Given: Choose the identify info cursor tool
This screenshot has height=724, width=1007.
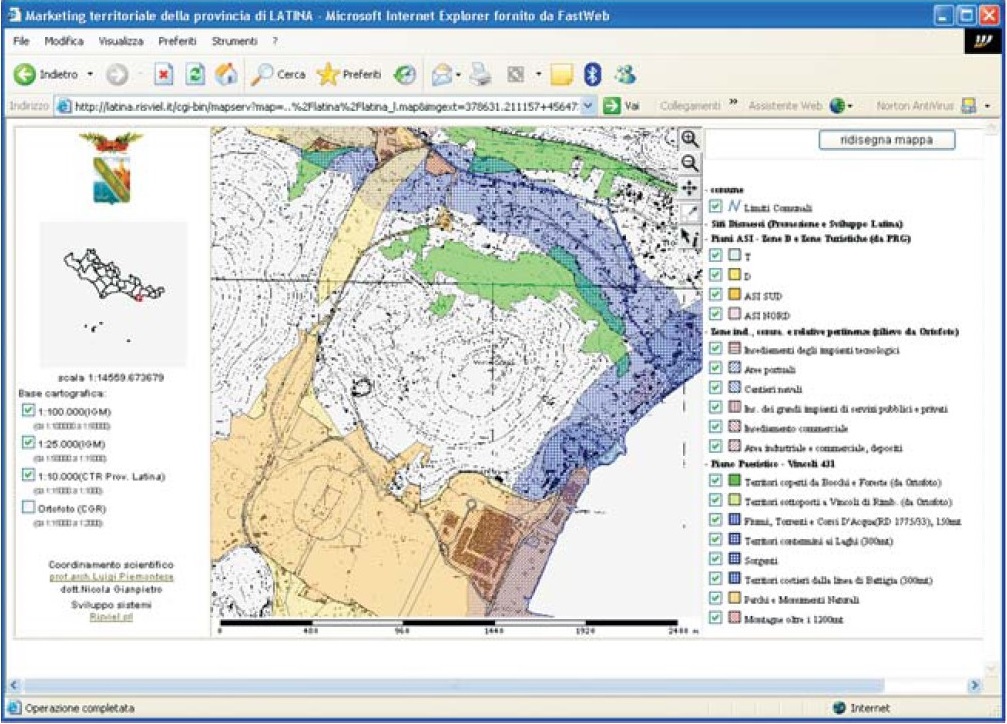Looking at the screenshot, I should pyautogui.click(x=690, y=237).
